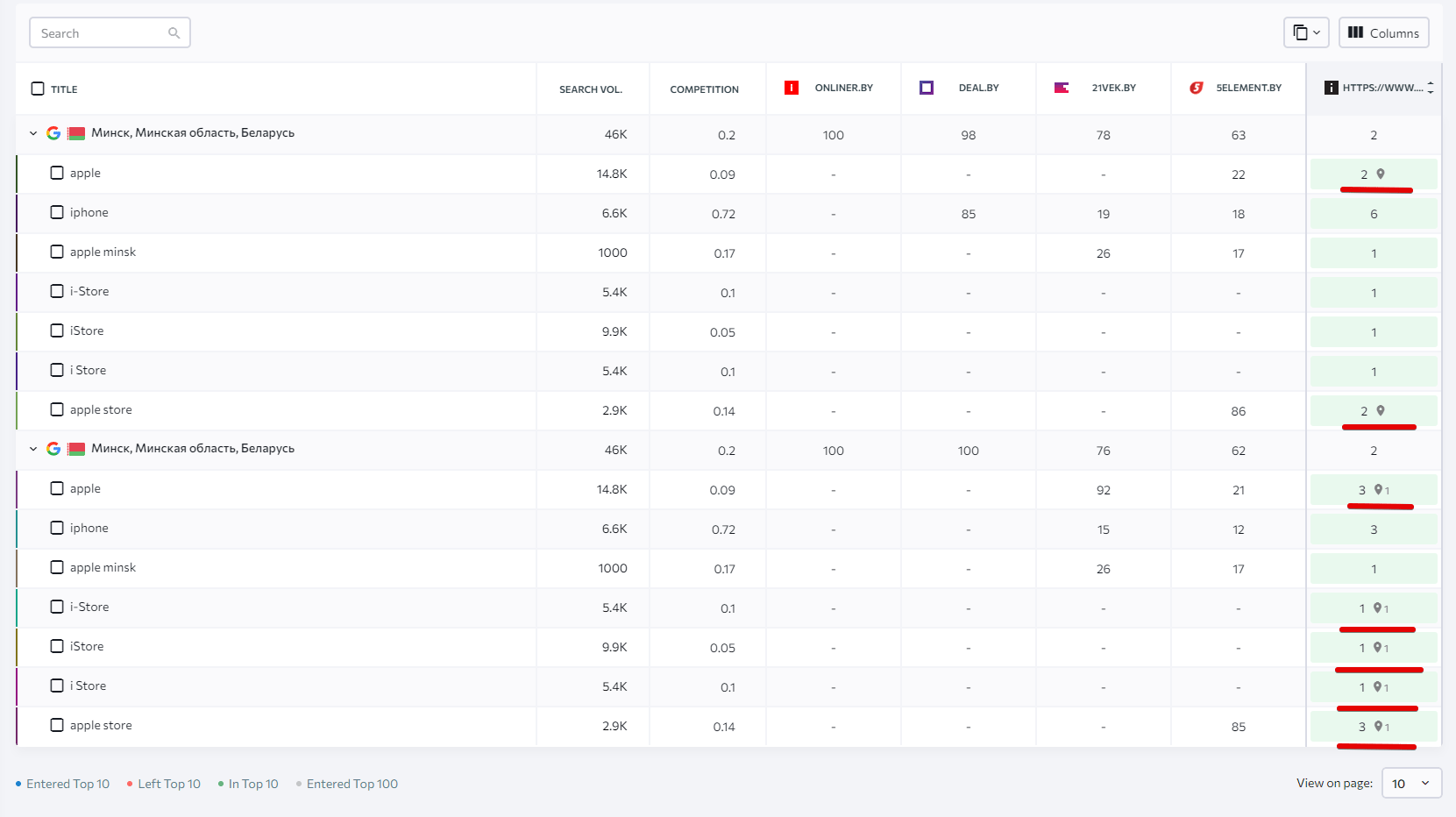This screenshot has width=1456, height=817.
Task: Click the 5ELEMENT.BY column header
Action: click(x=1248, y=88)
